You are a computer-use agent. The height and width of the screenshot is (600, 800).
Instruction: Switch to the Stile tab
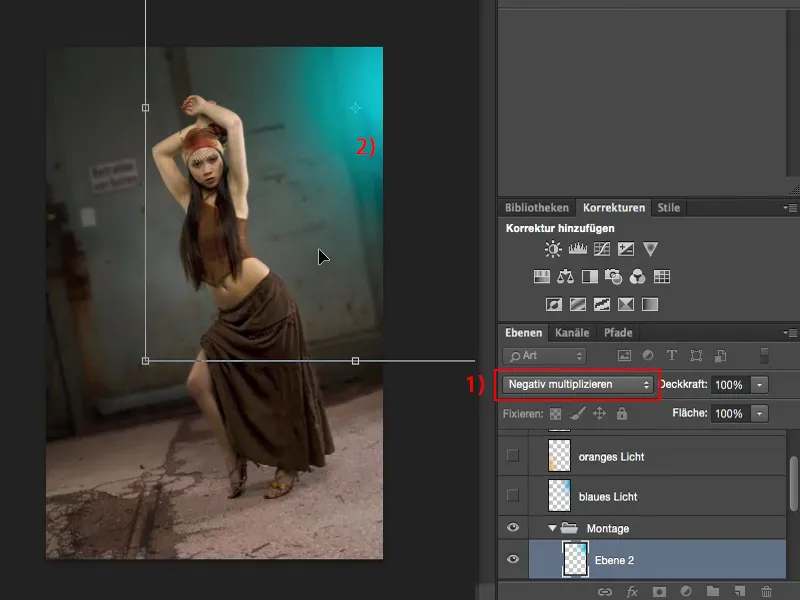(668, 208)
